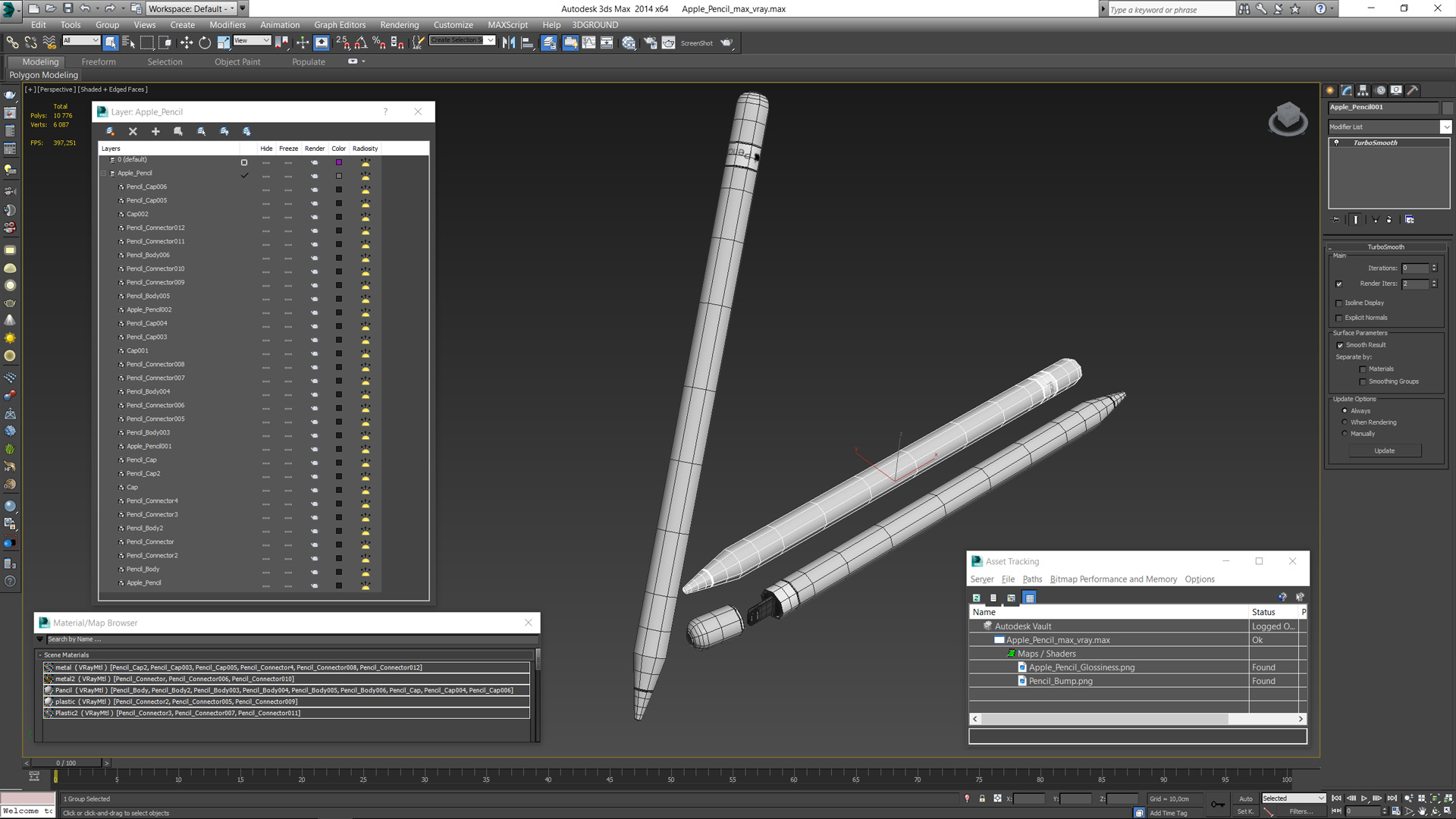Viewport: 1456px width, 819px height.
Task: Open the Align tool
Action: [527, 43]
